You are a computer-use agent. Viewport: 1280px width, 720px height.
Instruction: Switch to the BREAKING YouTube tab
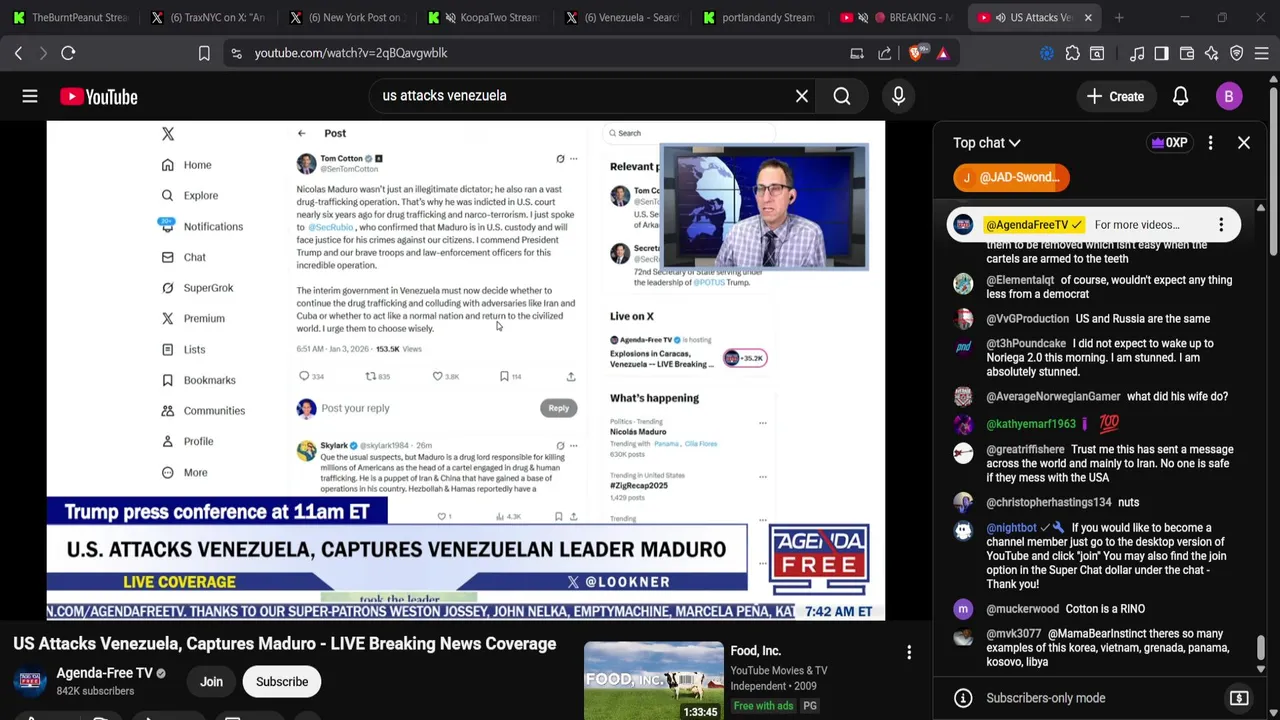896,17
